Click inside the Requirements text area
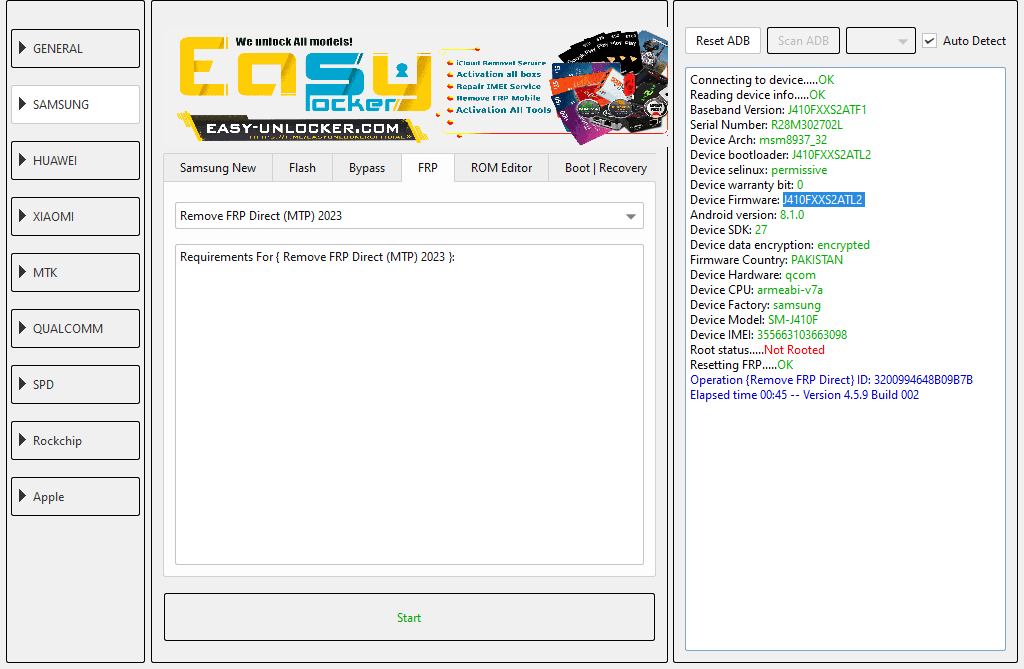This screenshot has height=669, width=1024. pyautogui.click(x=409, y=404)
